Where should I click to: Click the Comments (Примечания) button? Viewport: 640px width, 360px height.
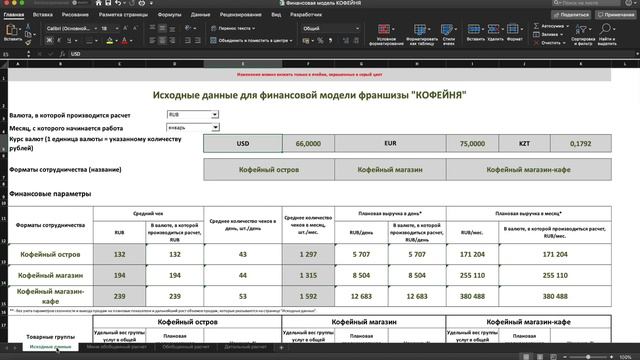(616, 15)
